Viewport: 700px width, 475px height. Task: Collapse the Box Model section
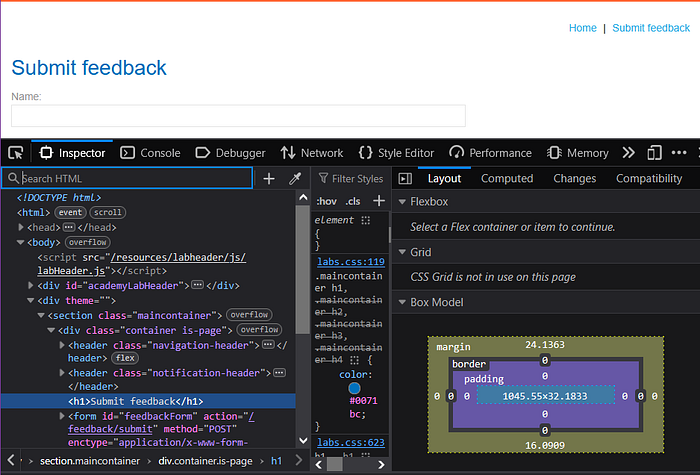(x=402, y=302)
